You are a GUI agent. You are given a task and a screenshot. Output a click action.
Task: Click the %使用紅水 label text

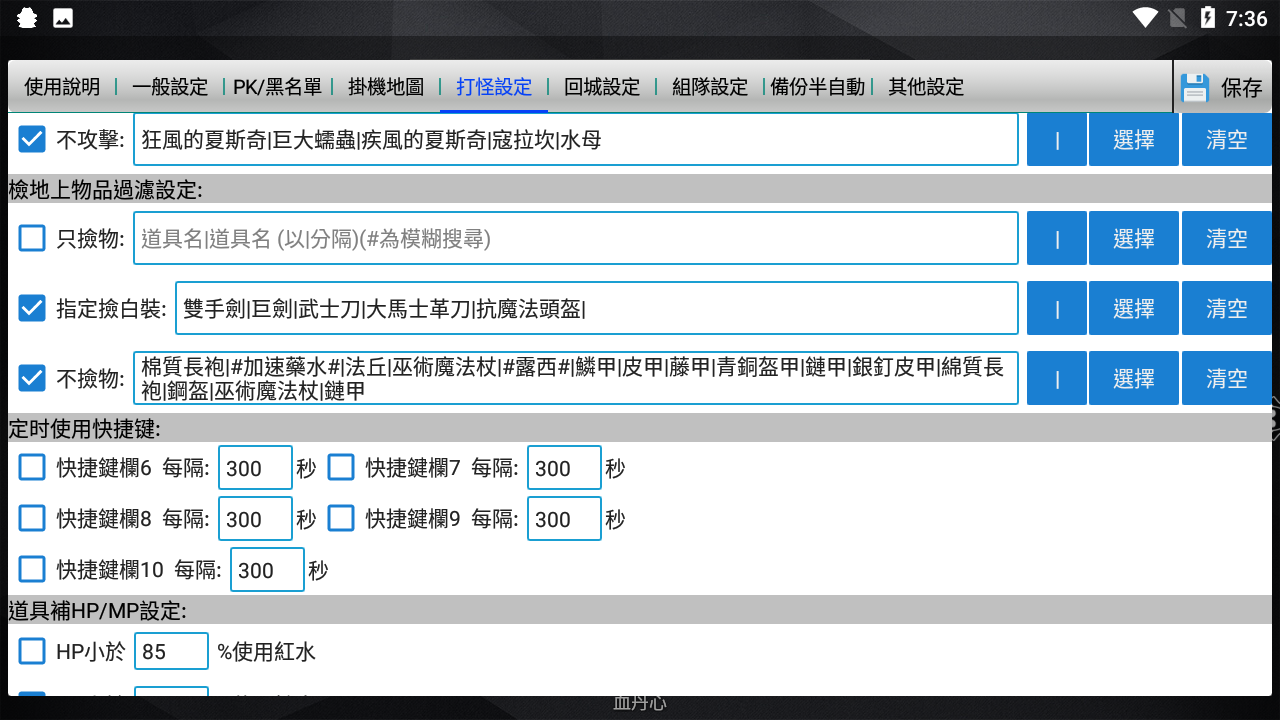pos(266,652)
